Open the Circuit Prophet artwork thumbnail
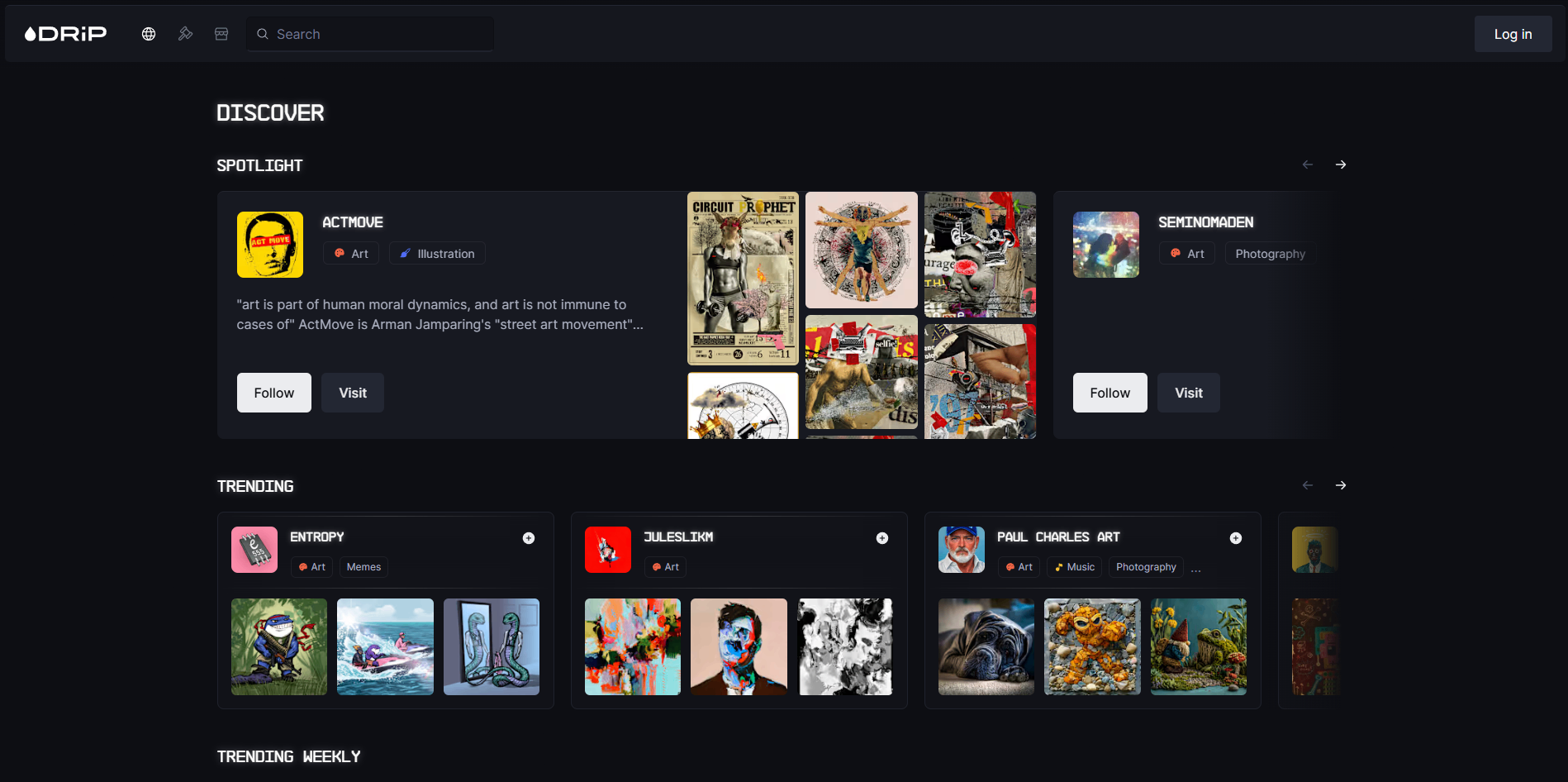This screenshot has width=1568, height=782. click(x=743, y=279)
